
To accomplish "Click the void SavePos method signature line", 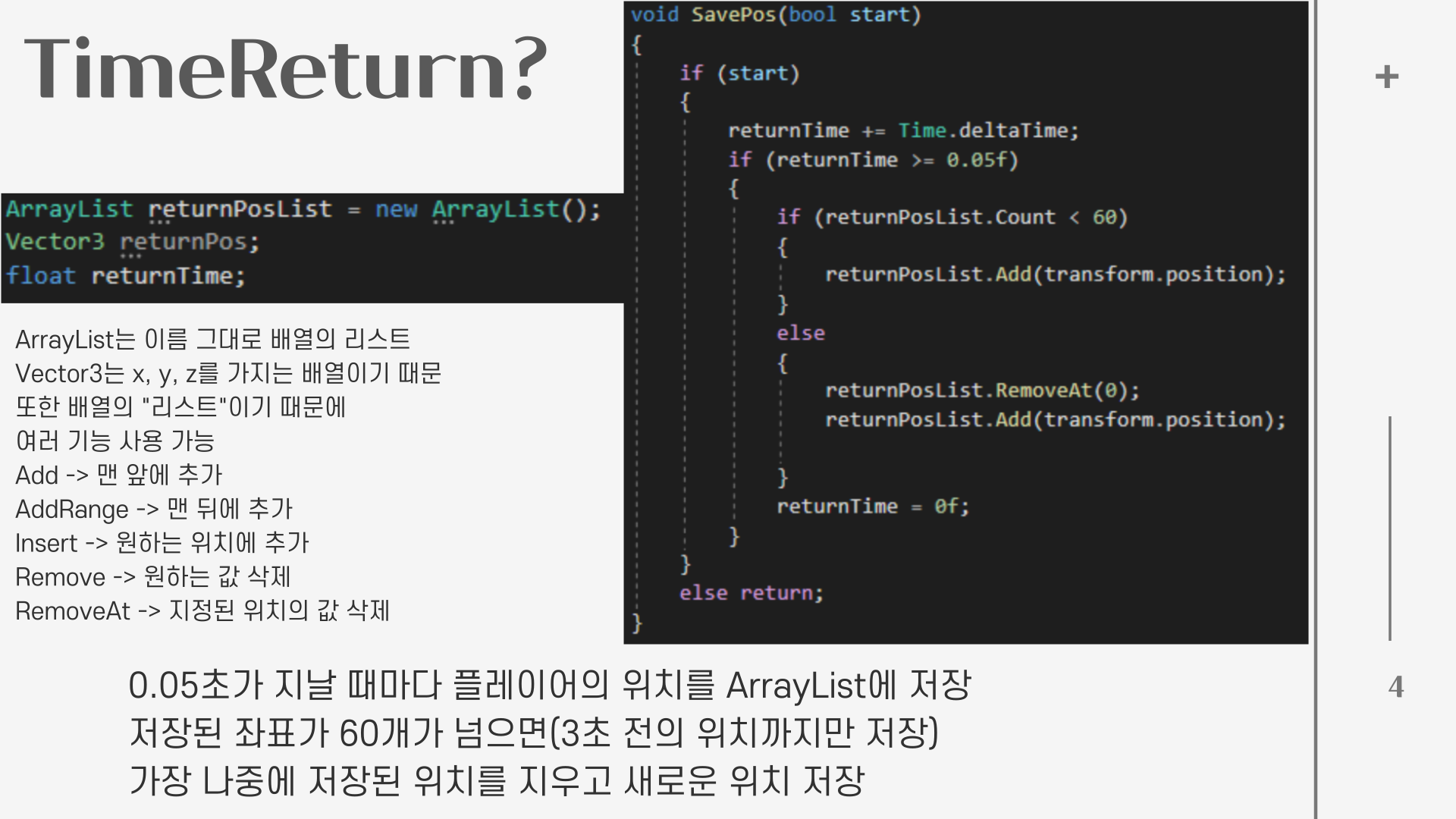I will pyautogui.click(x=775, y=15).
